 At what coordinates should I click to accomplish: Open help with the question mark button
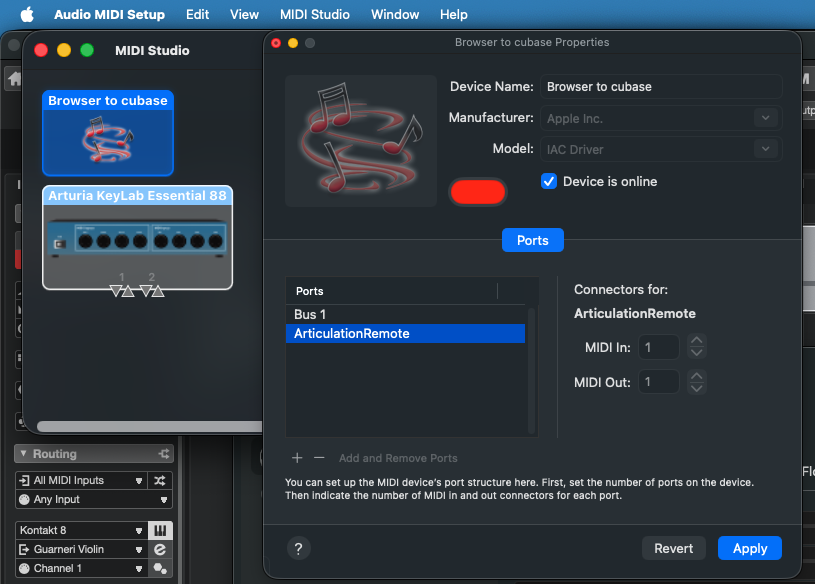point(299,548)
